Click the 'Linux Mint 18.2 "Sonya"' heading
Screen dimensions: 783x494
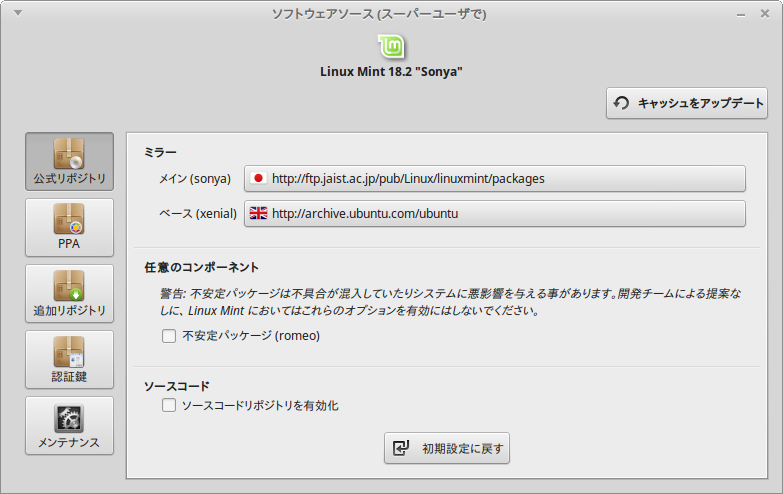pyautogui.click(x=392, y=72)
